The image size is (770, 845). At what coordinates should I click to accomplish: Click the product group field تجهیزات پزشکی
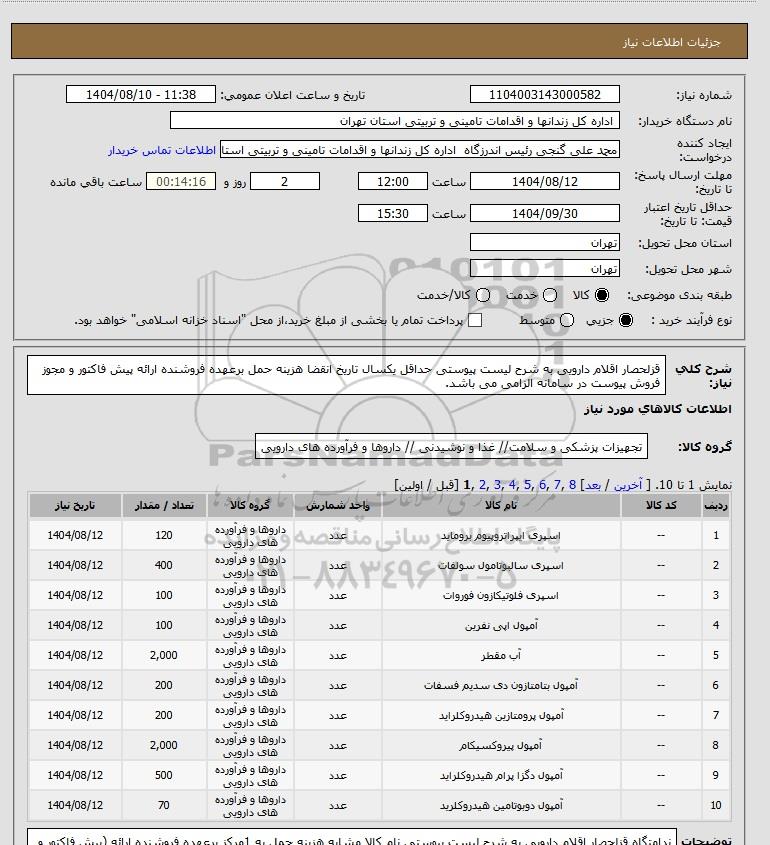tap(451, 447)
